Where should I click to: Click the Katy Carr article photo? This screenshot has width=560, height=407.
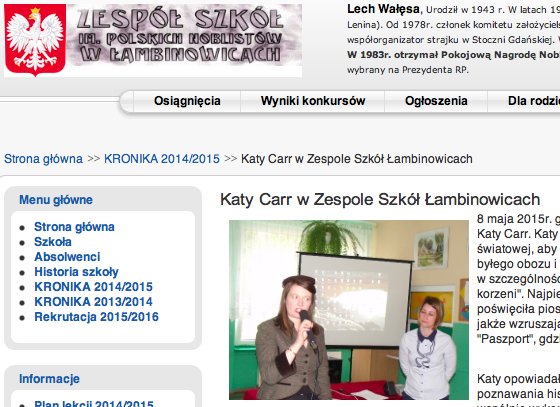(349, 310)
